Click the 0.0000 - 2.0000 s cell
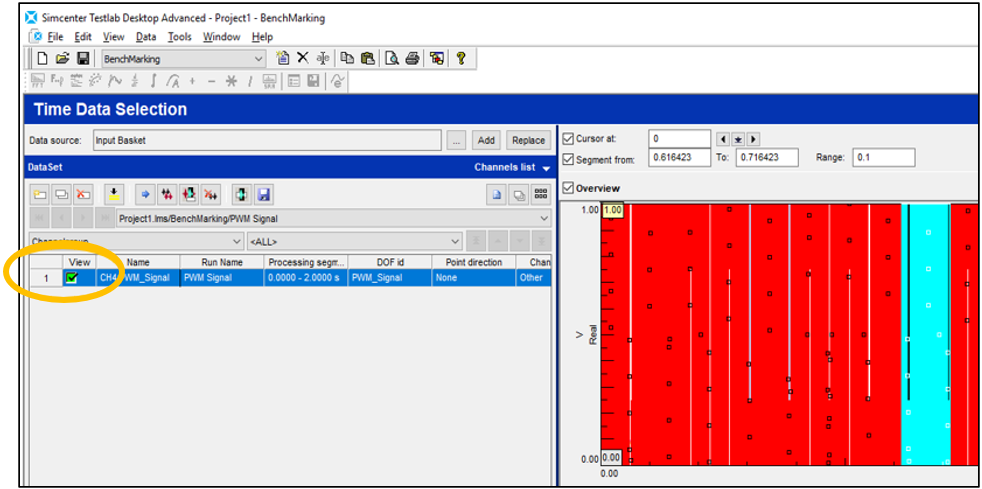 pyautogui.click(x=306, y=278)
